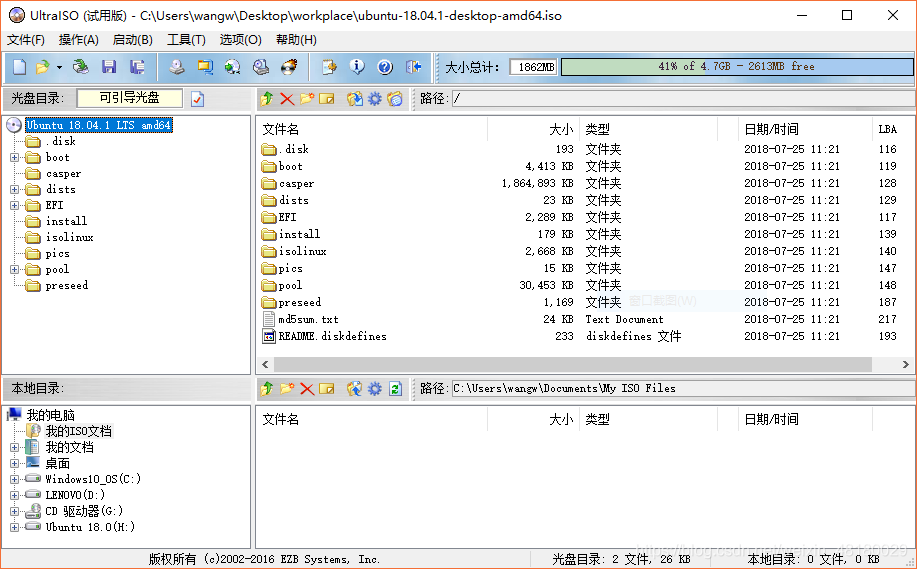
Task: Open the 帮助(H) menu
Action: [297, 40]
